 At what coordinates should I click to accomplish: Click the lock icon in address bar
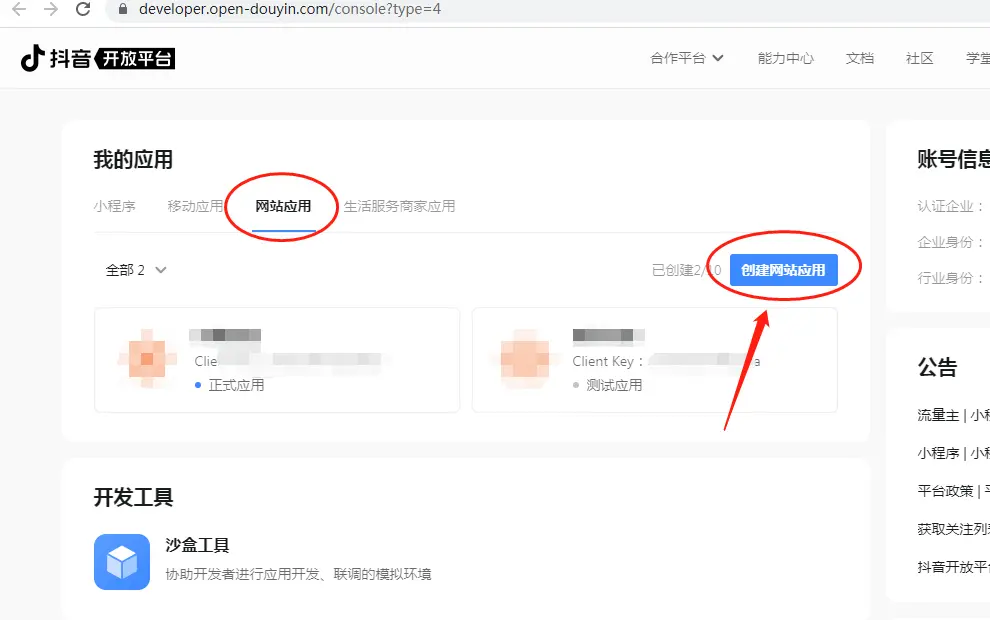(x=123, y=9)
